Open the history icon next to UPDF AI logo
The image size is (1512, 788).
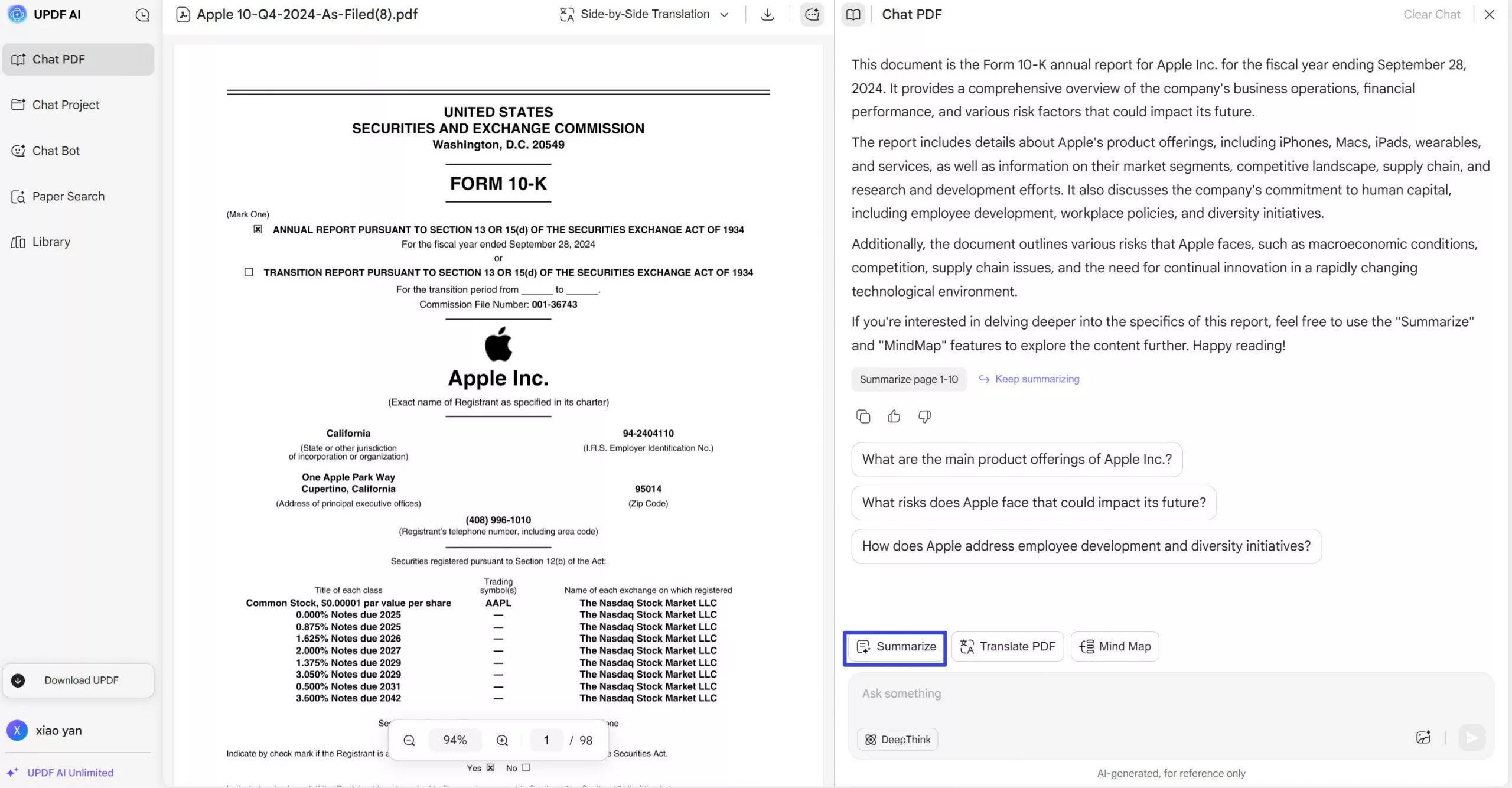point(142,15)
